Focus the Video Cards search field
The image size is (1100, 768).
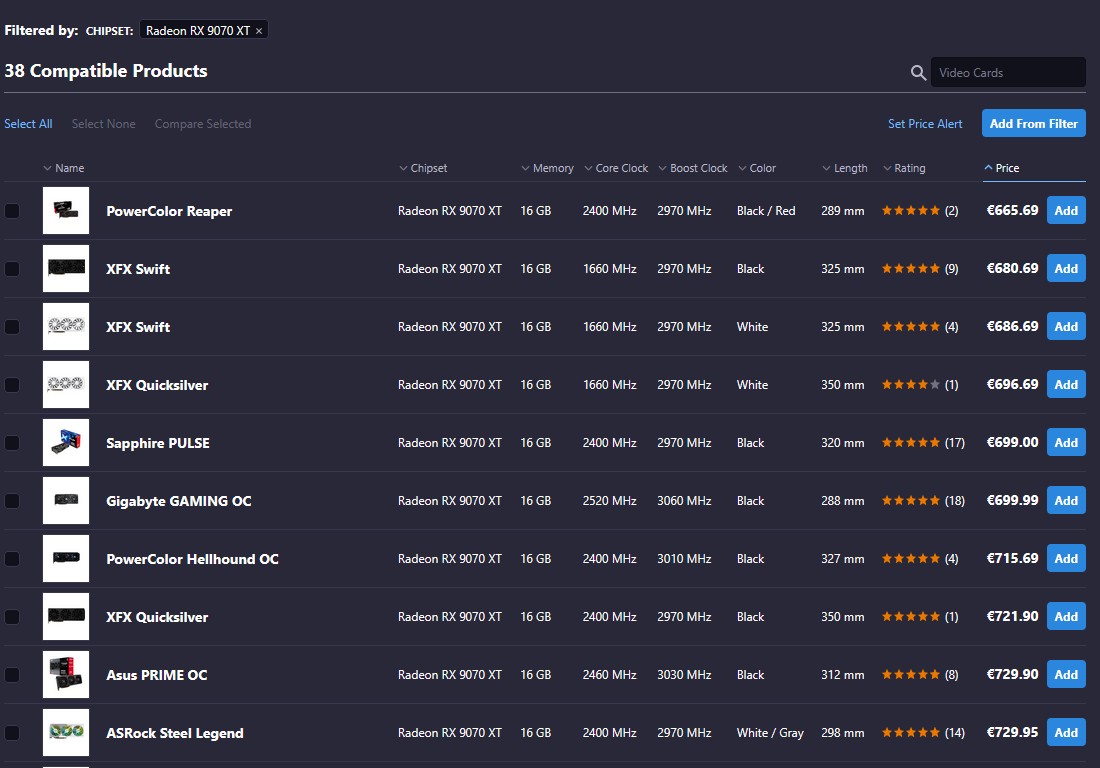point(1008,72)
